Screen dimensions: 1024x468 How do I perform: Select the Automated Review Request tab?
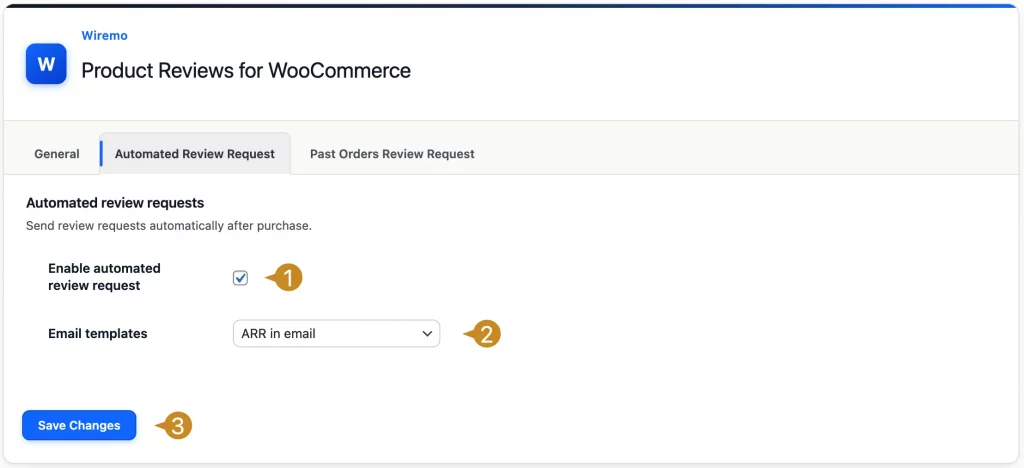[x=195, y=154]
